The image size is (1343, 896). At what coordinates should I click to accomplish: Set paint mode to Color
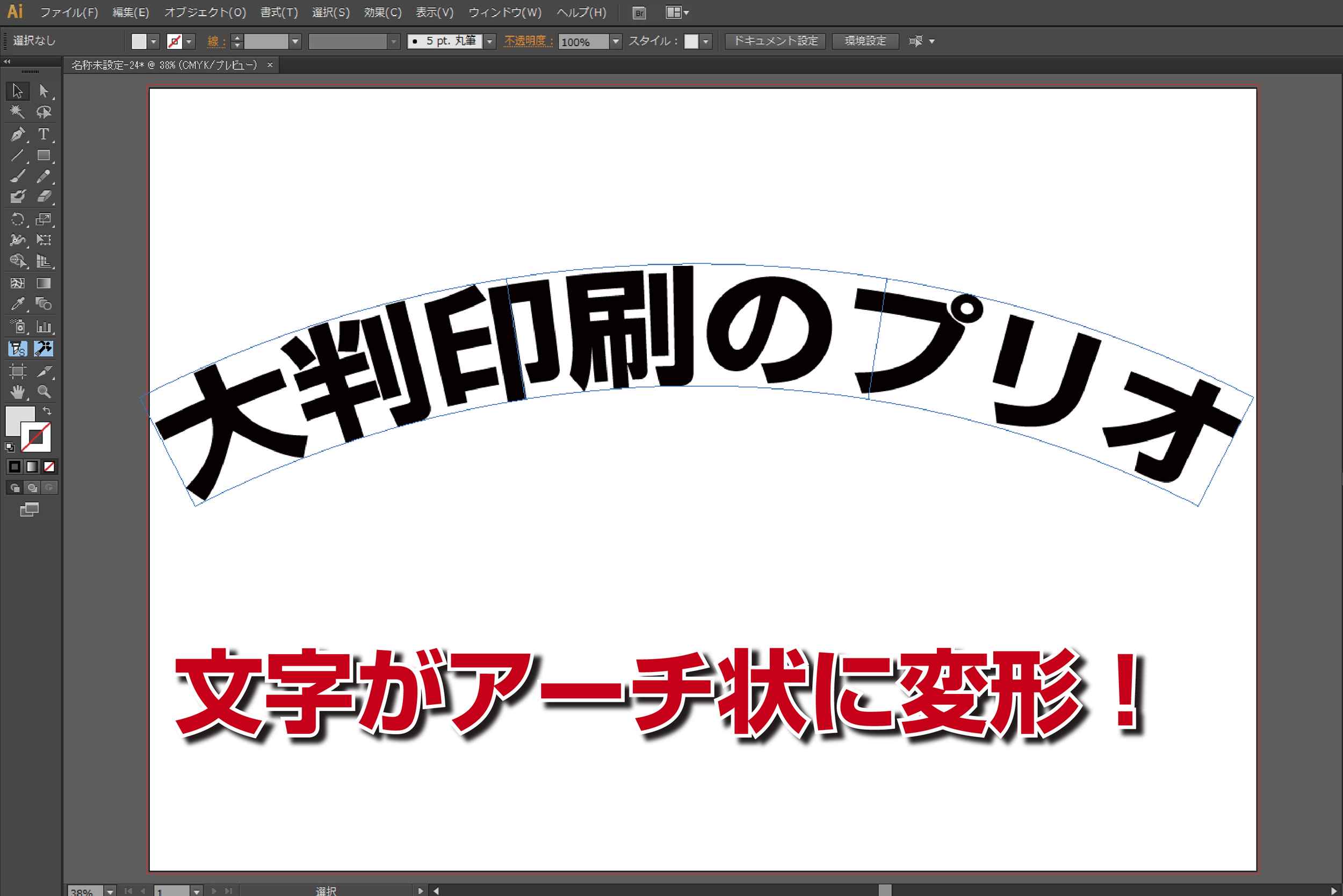pos(15,467)
